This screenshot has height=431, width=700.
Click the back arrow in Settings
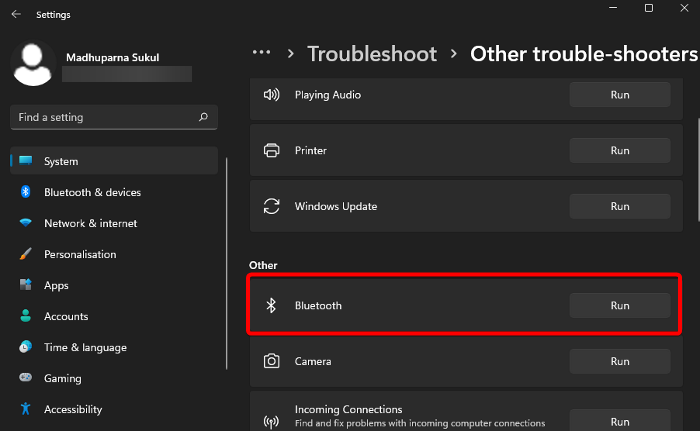[16, 15]
